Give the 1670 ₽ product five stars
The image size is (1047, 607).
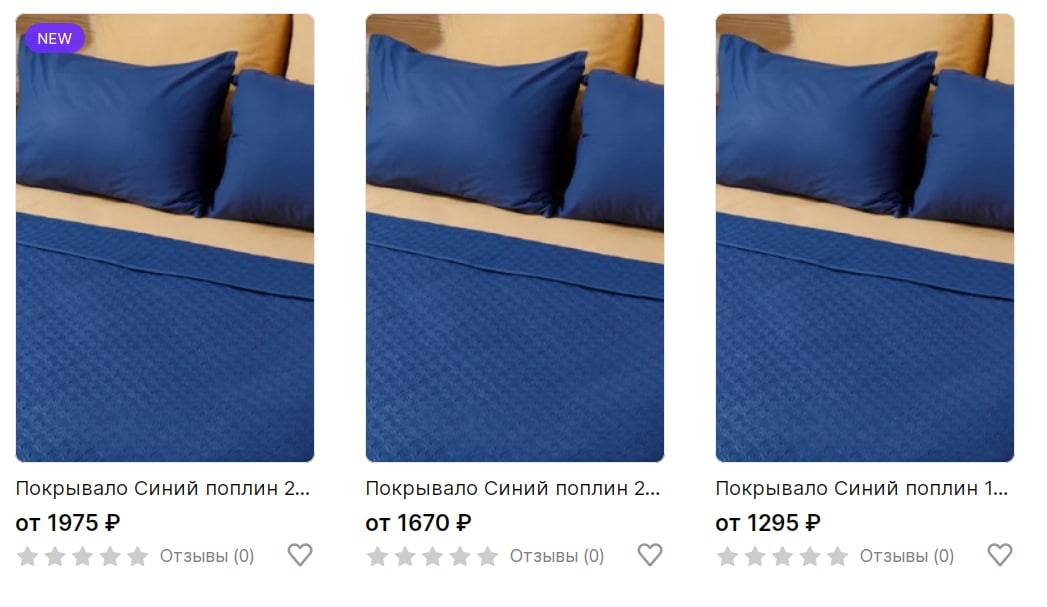[x=487, y=556]
